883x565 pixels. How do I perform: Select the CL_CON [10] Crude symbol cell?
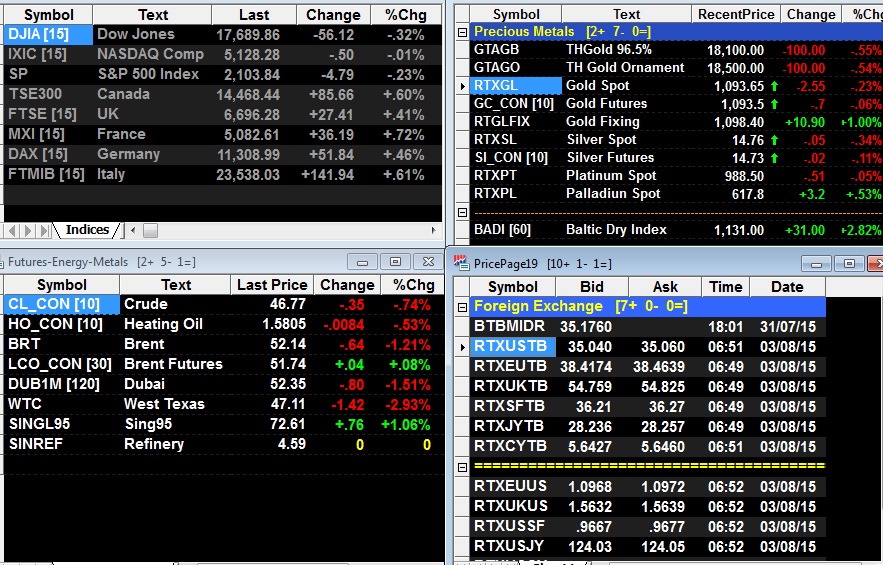62,304
